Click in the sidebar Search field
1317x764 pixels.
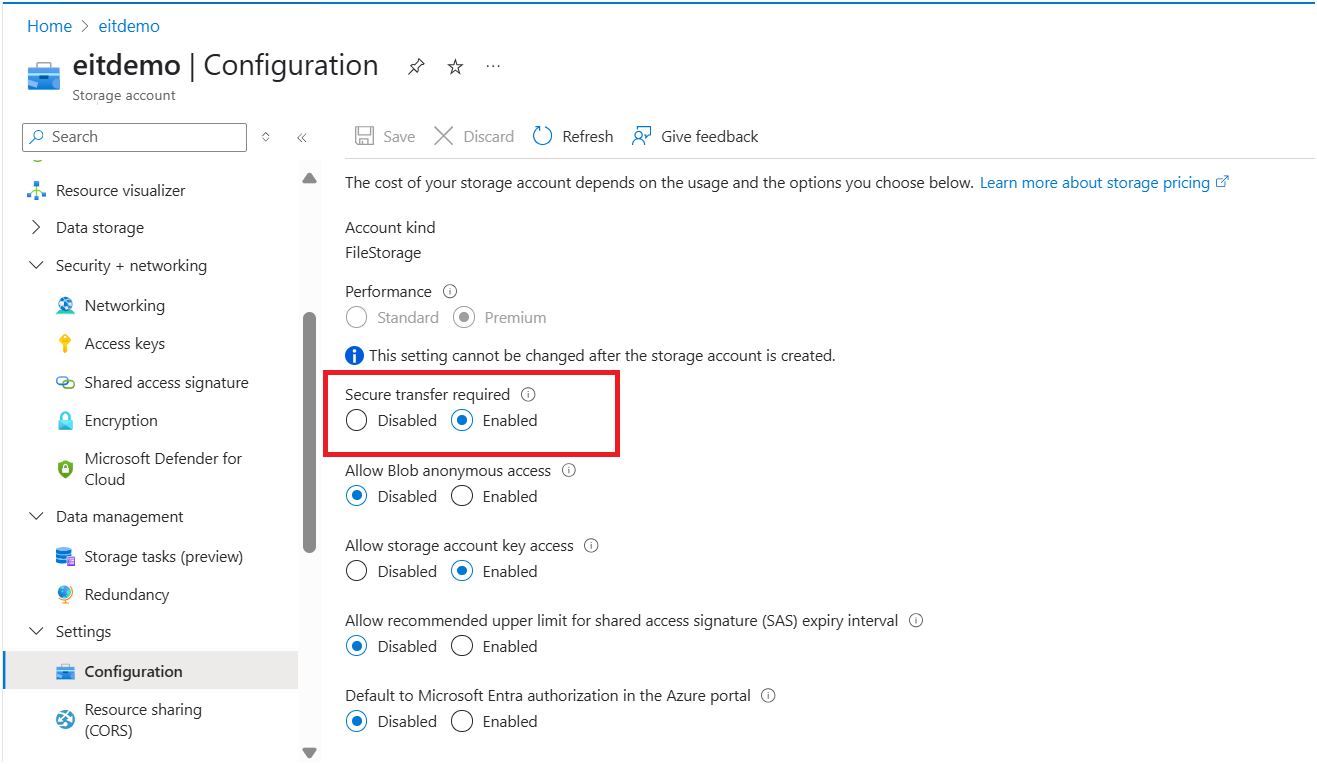pos(134,137)
